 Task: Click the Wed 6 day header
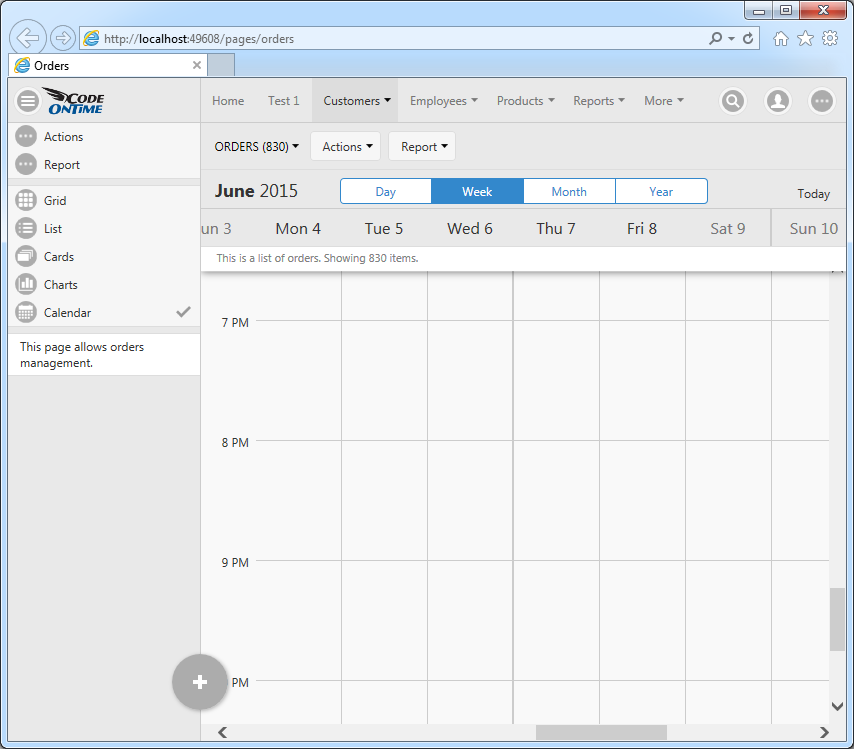coord(469,229)
